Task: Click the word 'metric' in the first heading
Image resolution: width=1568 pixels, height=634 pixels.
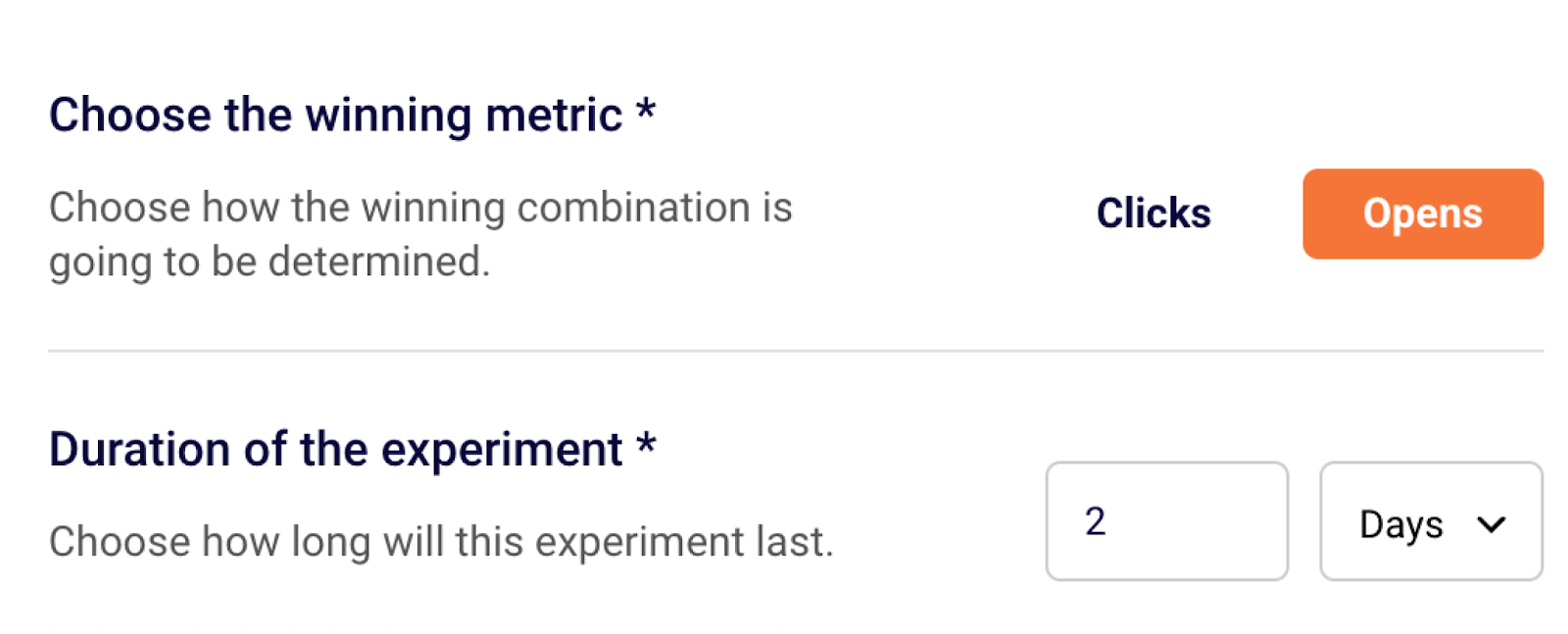Action: pos(554,115)
